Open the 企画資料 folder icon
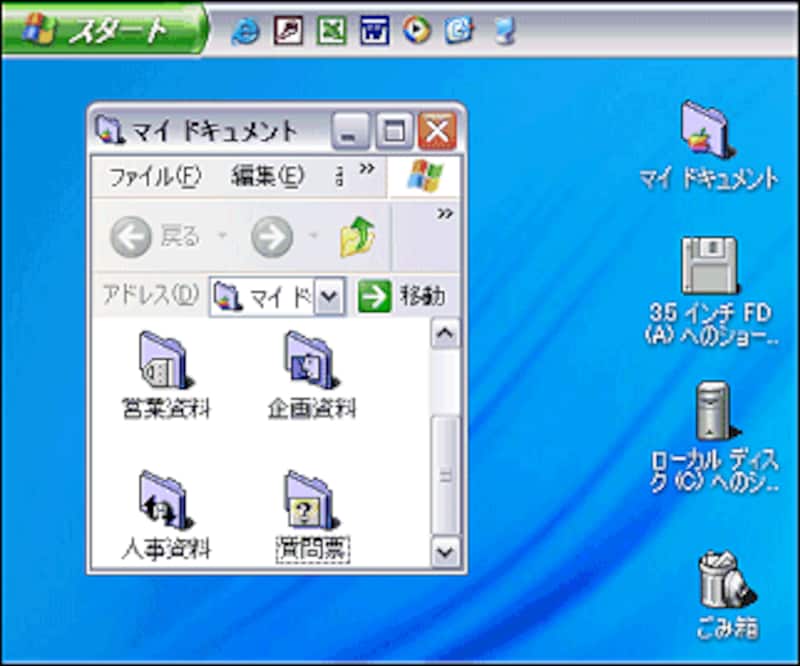This screenshot has width=800, height=666. [310, 359]
